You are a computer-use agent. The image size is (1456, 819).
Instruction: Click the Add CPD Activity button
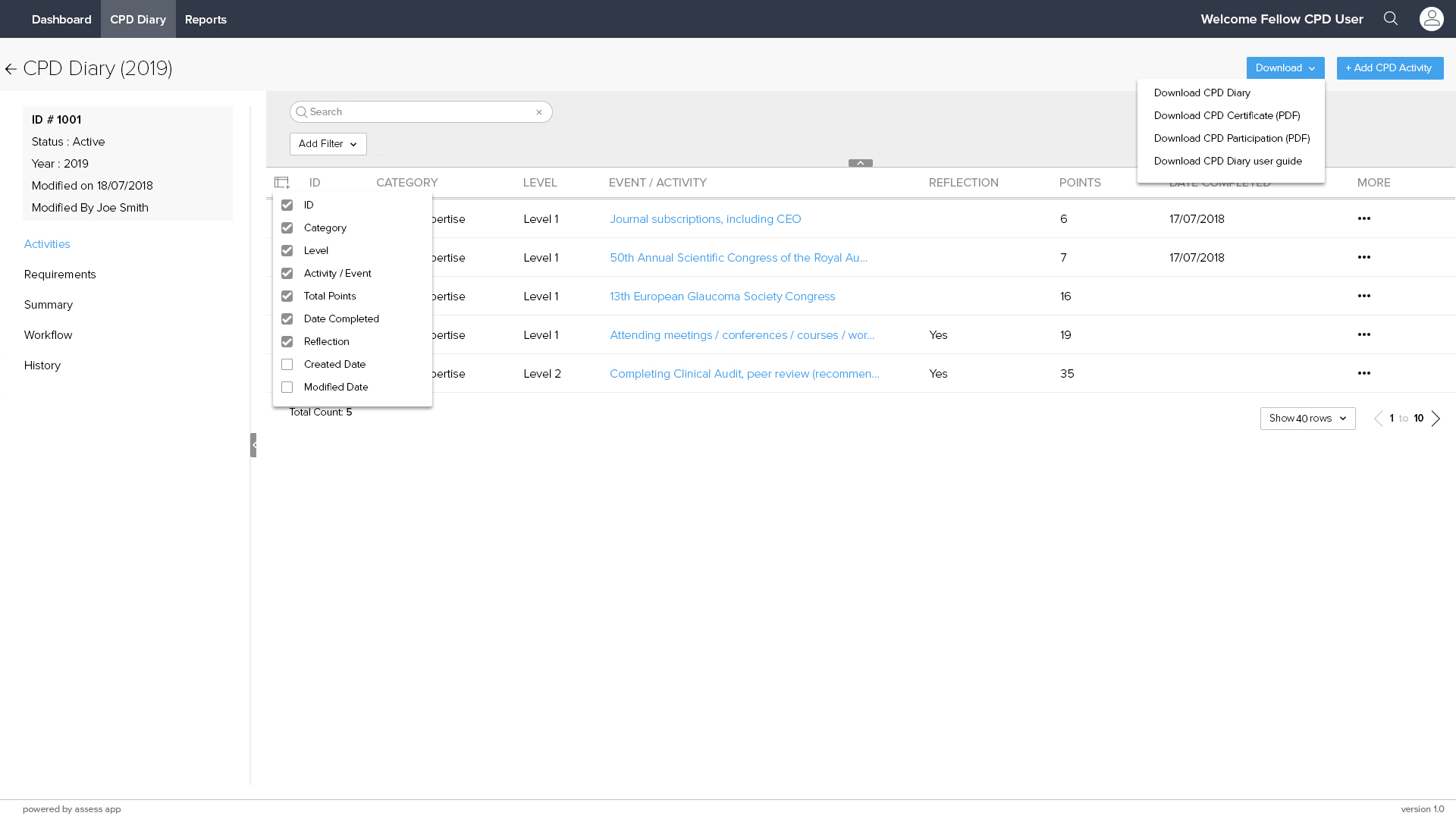pyautogui.click(x=1389, y=68)
